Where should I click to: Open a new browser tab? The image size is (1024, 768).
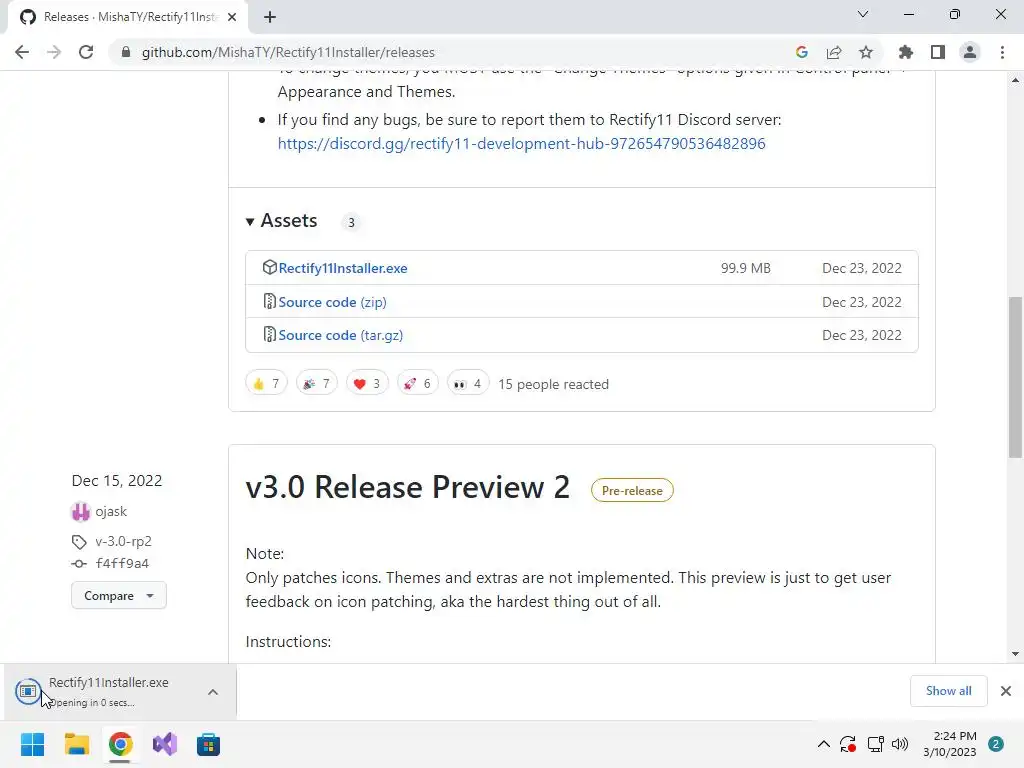click(270, 18)
